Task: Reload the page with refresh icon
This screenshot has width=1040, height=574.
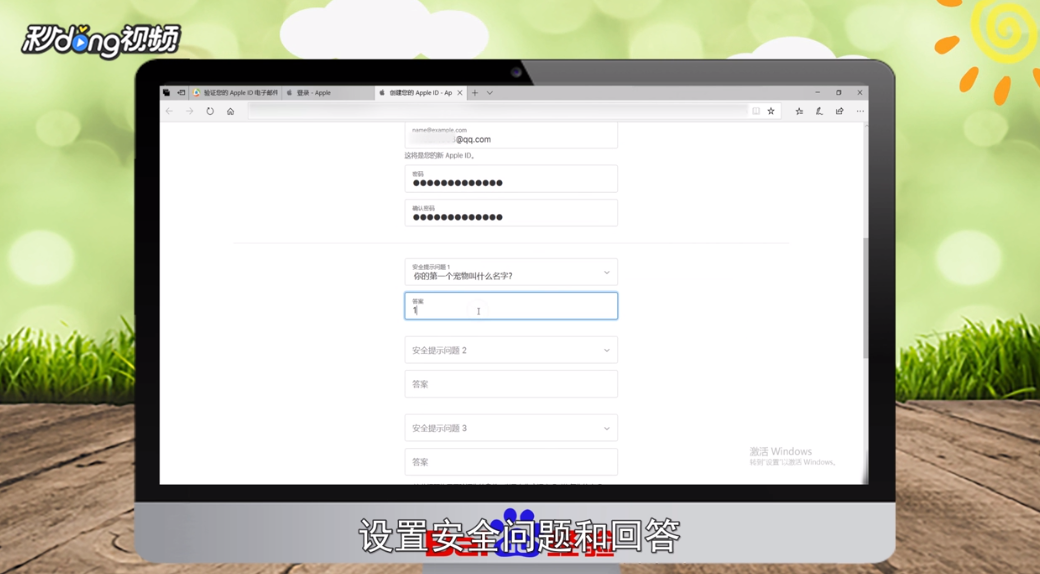Action: pyautogui.click(x=210, y=111)
